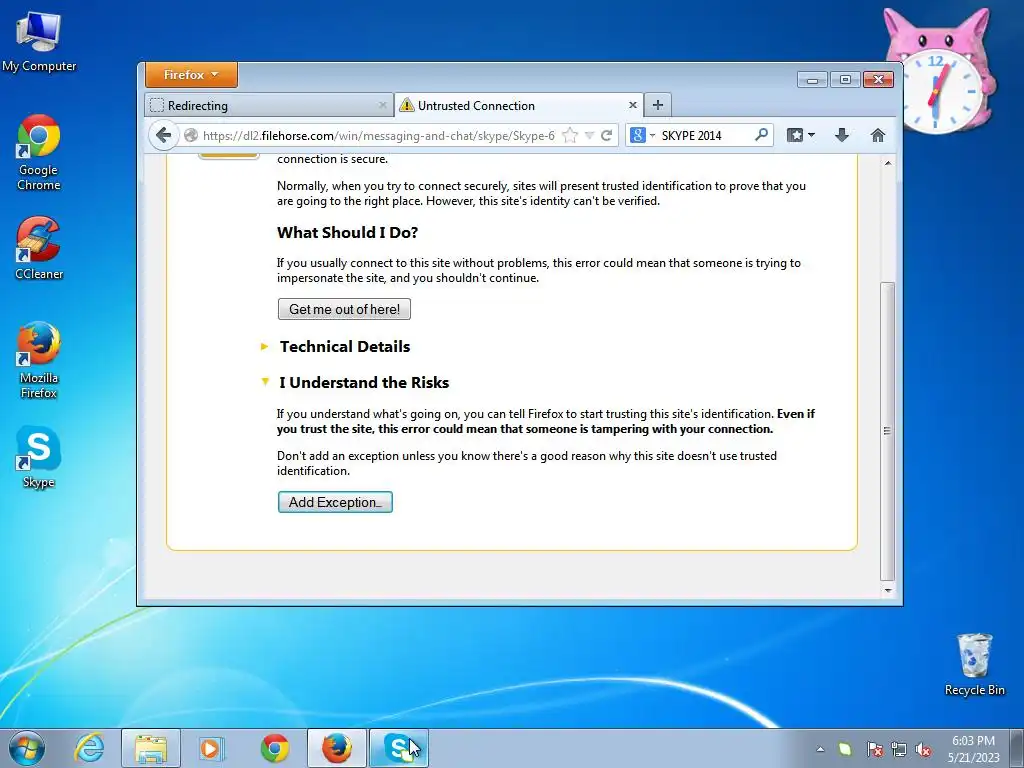Screen dimensions: 1024x768
Task: Close the Untrusted Connection tab
Action: tap(632, 104)
